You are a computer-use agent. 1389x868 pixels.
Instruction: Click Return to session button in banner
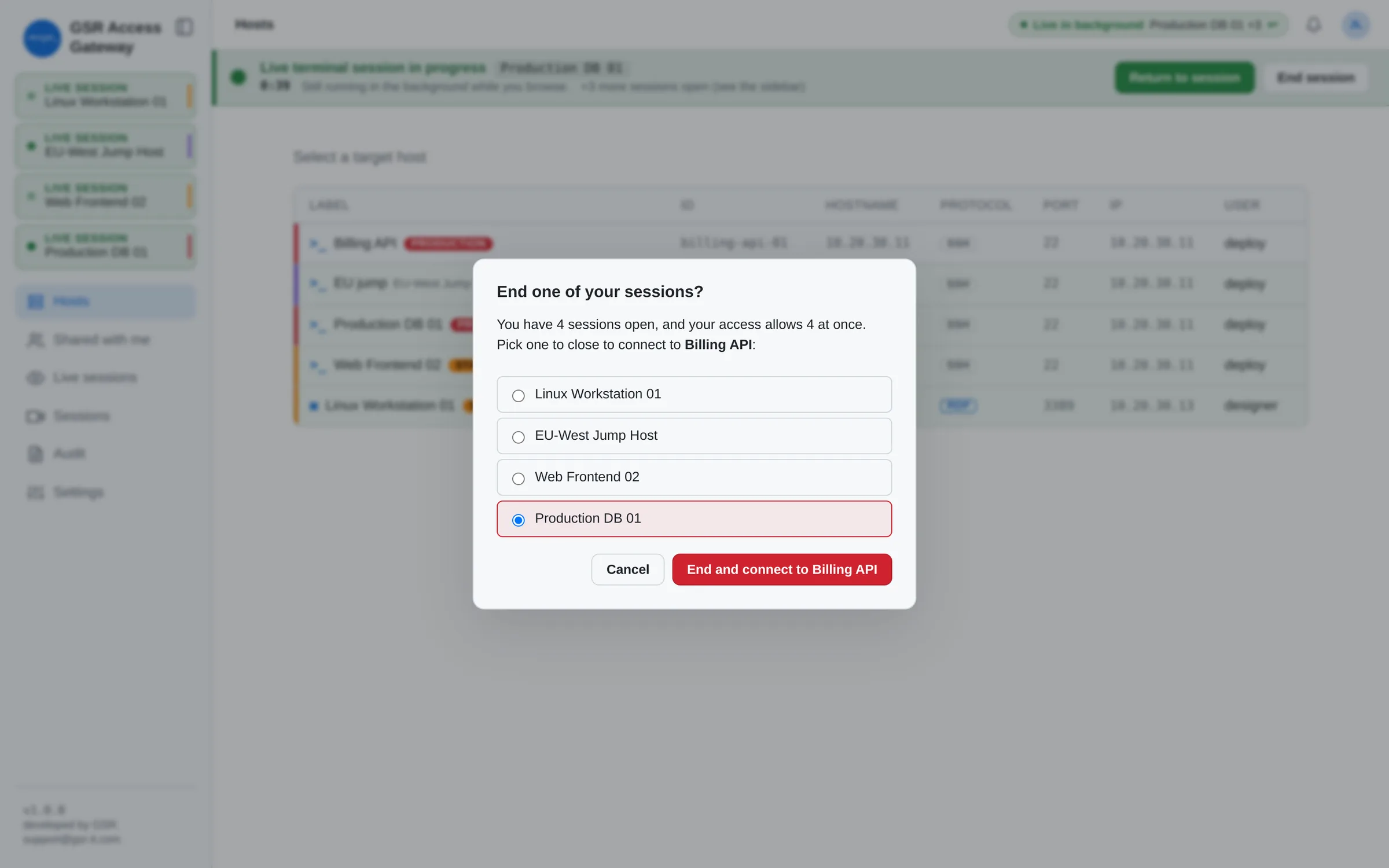(1185, 78)
